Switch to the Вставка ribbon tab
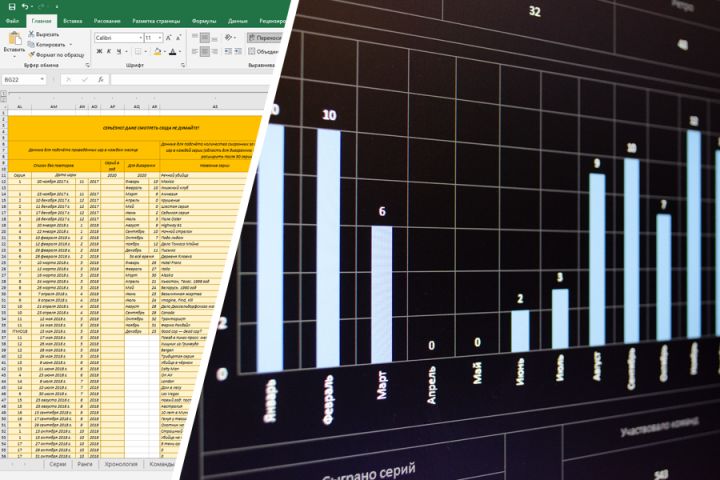Viewport: 720px width, 480px height. pyautogui.click(x=73, y=21)
